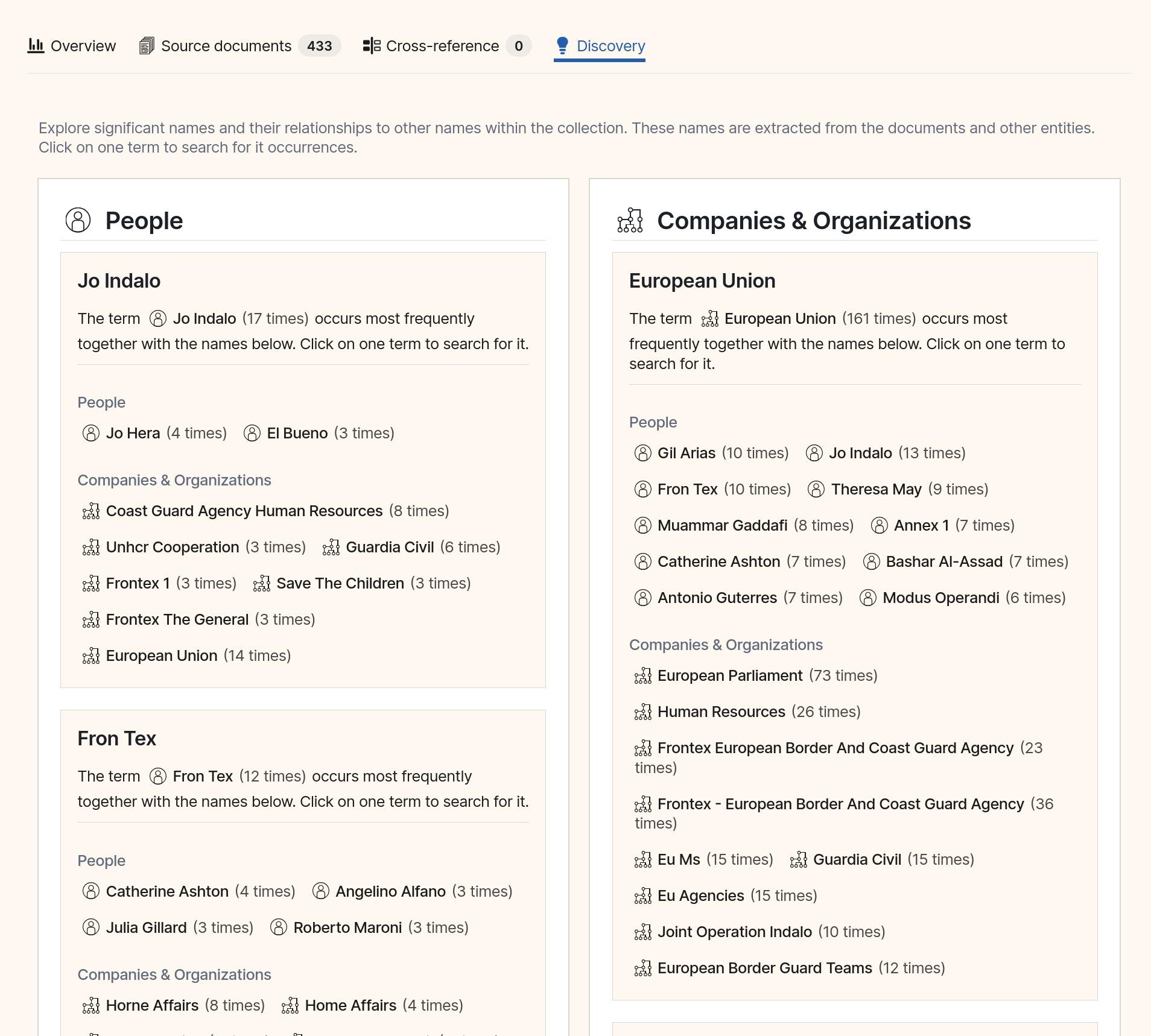
Task: Search for Angelino Alfano
Action: [412, 891]
